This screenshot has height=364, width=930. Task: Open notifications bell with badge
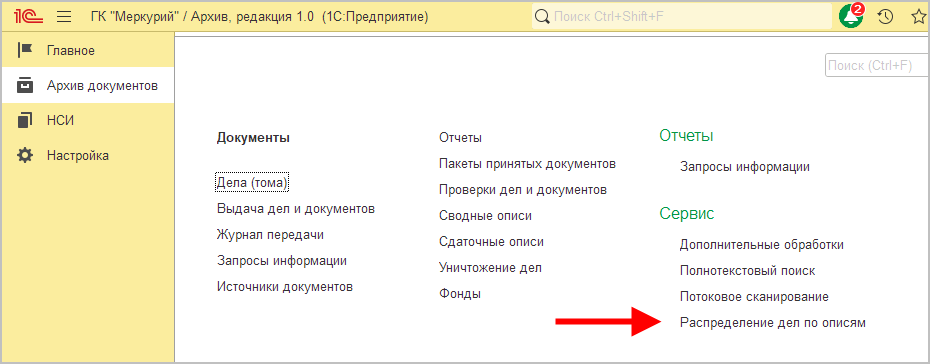(852, 16)
